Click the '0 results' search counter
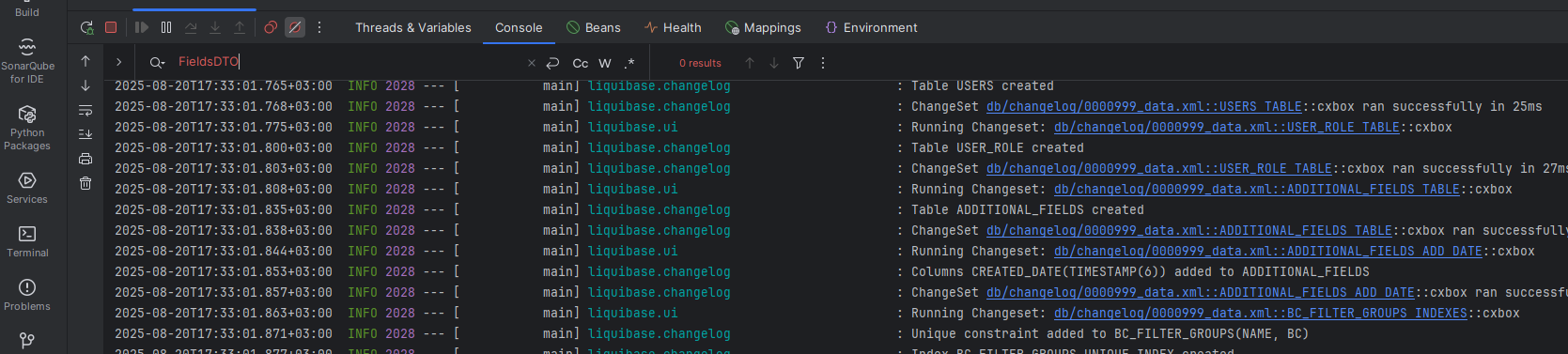This screenshot has width=1568, height=354. 700,63
